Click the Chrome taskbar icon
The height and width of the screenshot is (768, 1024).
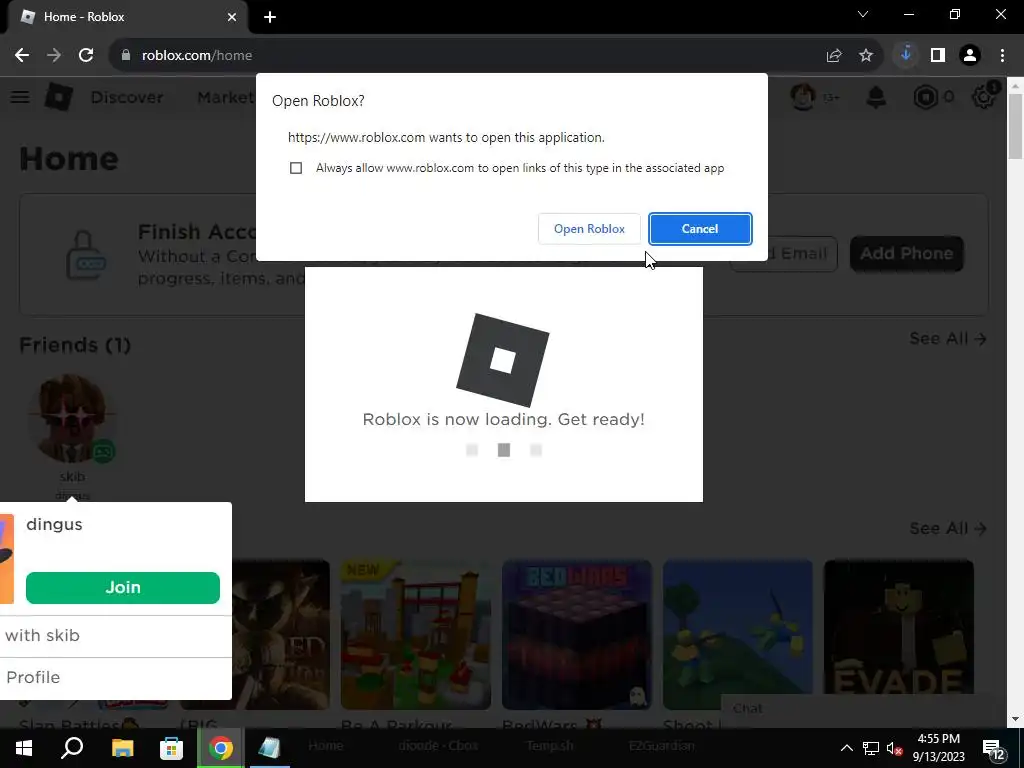click(x=221, y=748)
